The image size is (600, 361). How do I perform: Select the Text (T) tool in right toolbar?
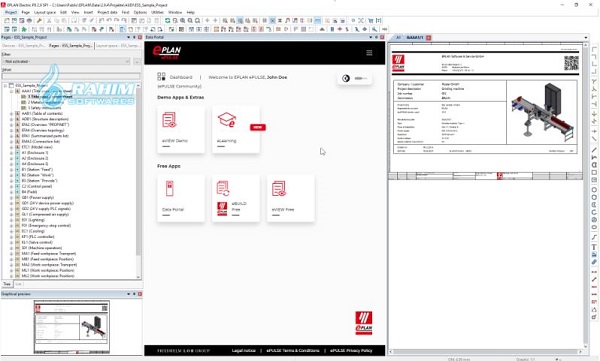[594, 247]
